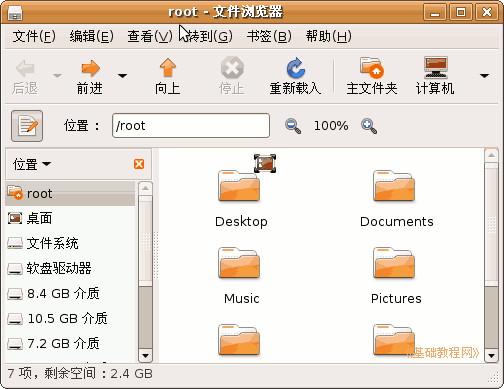
Task: Zoom out with the minus magnifier
Action: point(293,126)
